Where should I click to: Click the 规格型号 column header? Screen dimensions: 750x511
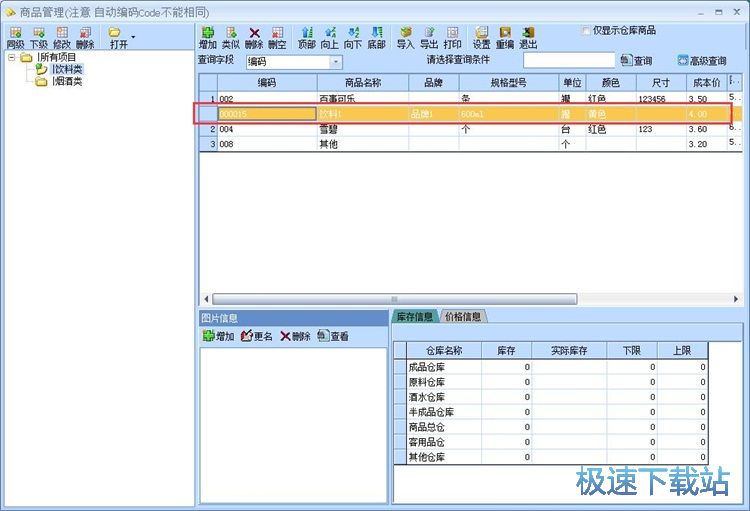(508, 83)
